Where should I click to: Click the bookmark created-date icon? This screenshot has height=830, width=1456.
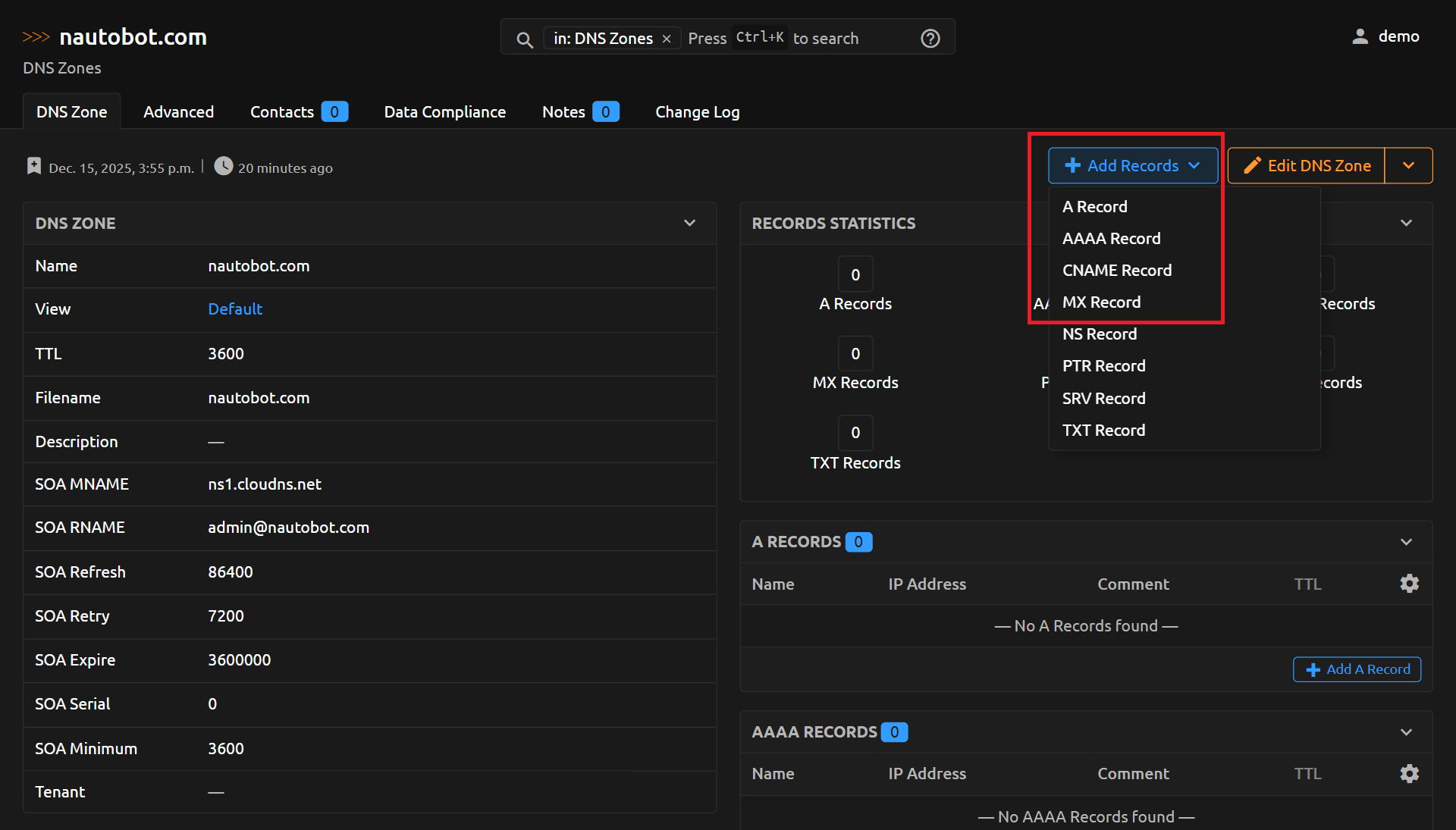[34, 166]
